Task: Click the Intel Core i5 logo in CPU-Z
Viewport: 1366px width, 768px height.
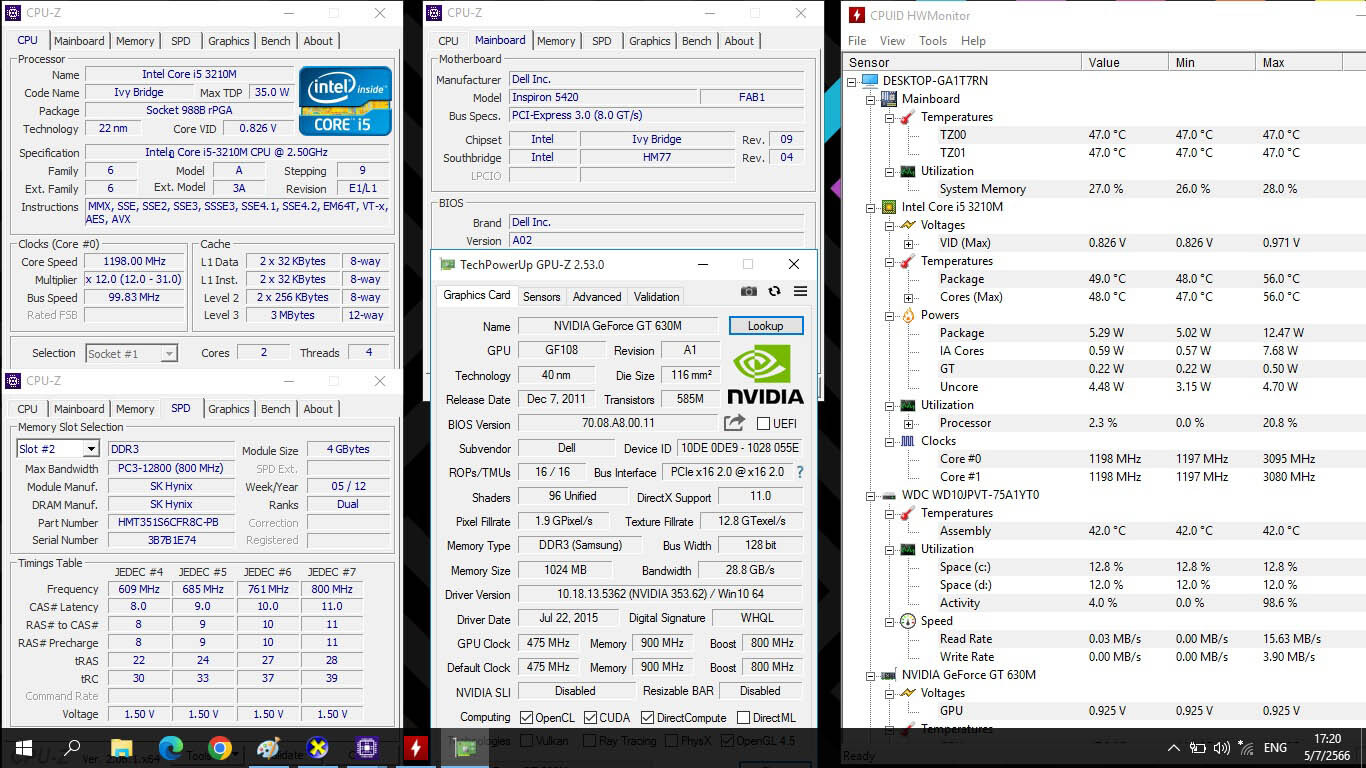Action: pos(345,101)
